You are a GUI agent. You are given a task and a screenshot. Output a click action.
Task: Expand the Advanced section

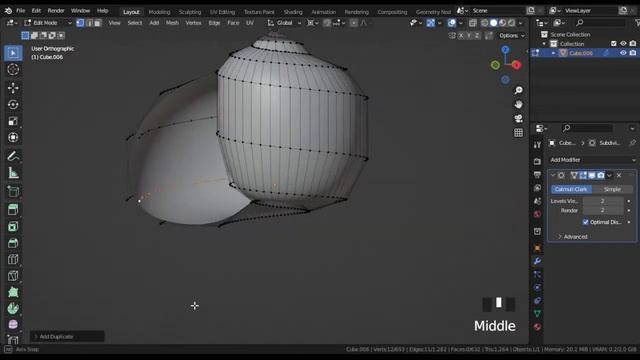click(573, 237)
